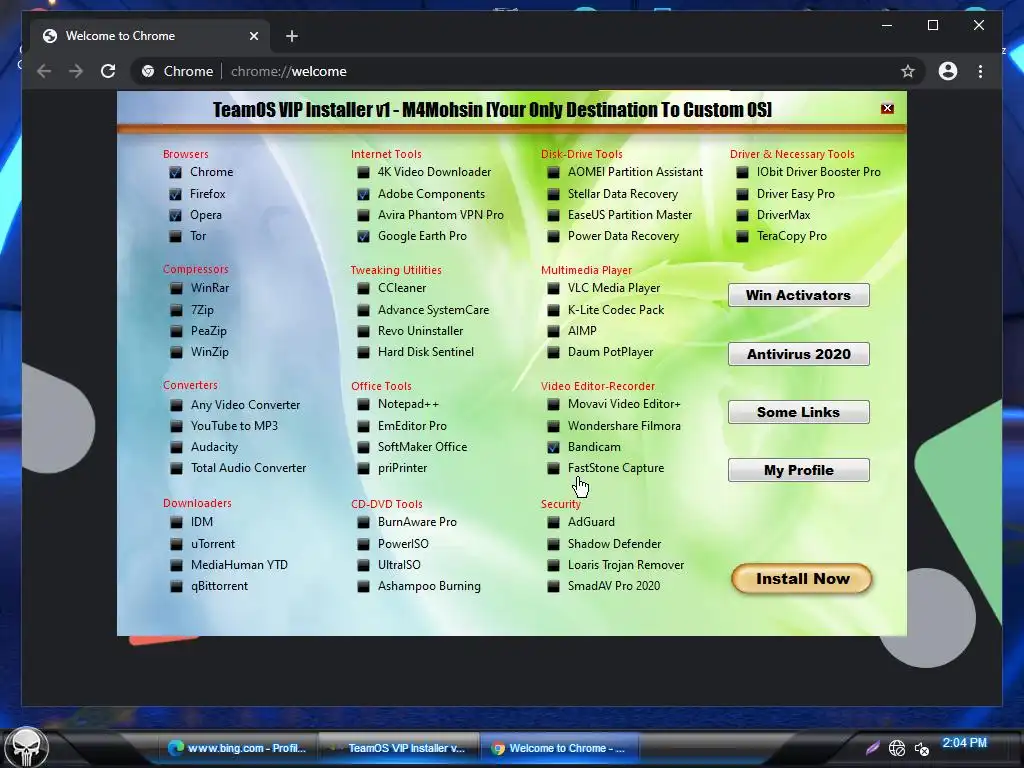Check the WinRar option
Screen dimensions: 1024x768
tap(176, 288)
